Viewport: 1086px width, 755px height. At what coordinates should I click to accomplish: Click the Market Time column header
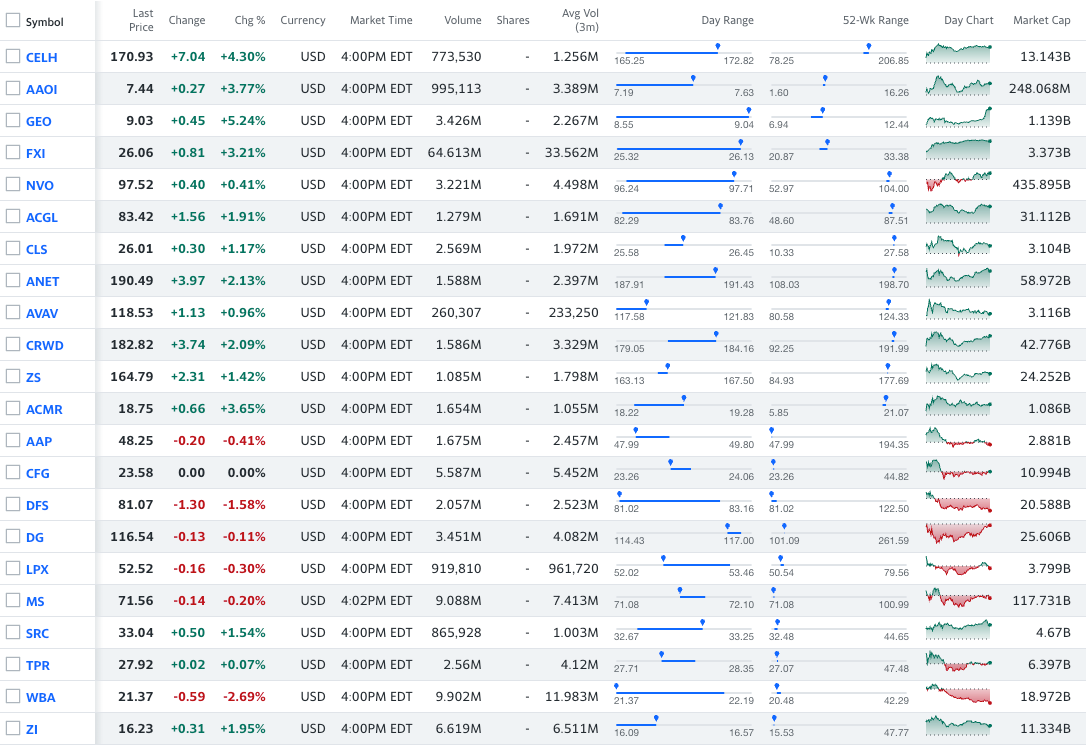coord(381,20)
